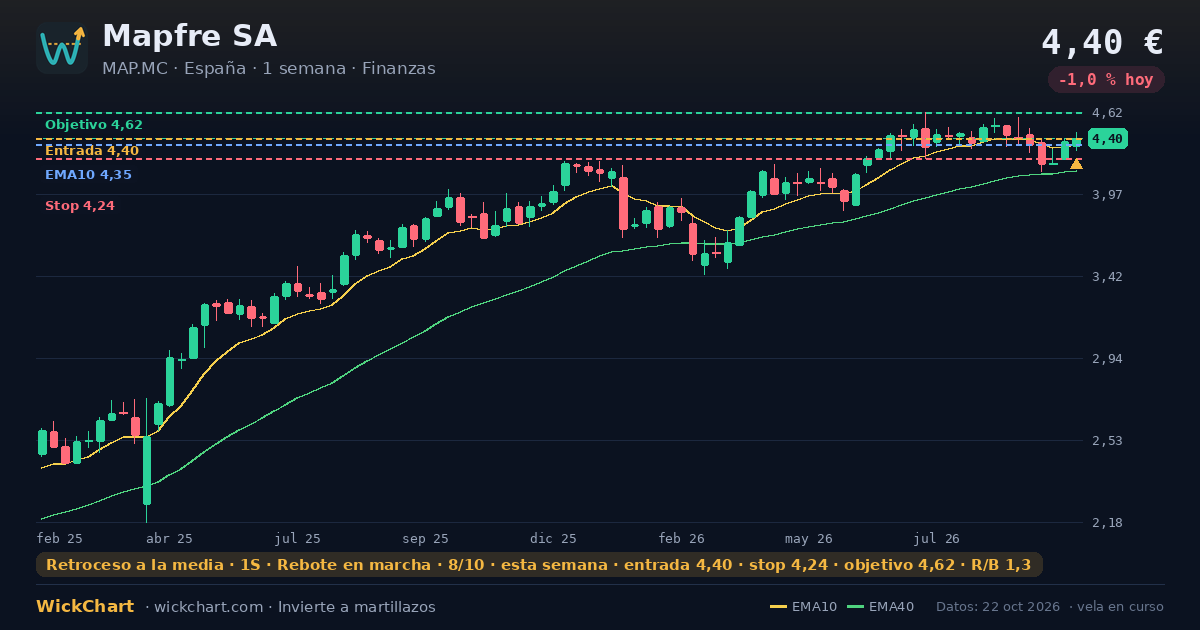Click the 3,97 price axis label
Viewport: 1200px width, 630px height.
1107,194
